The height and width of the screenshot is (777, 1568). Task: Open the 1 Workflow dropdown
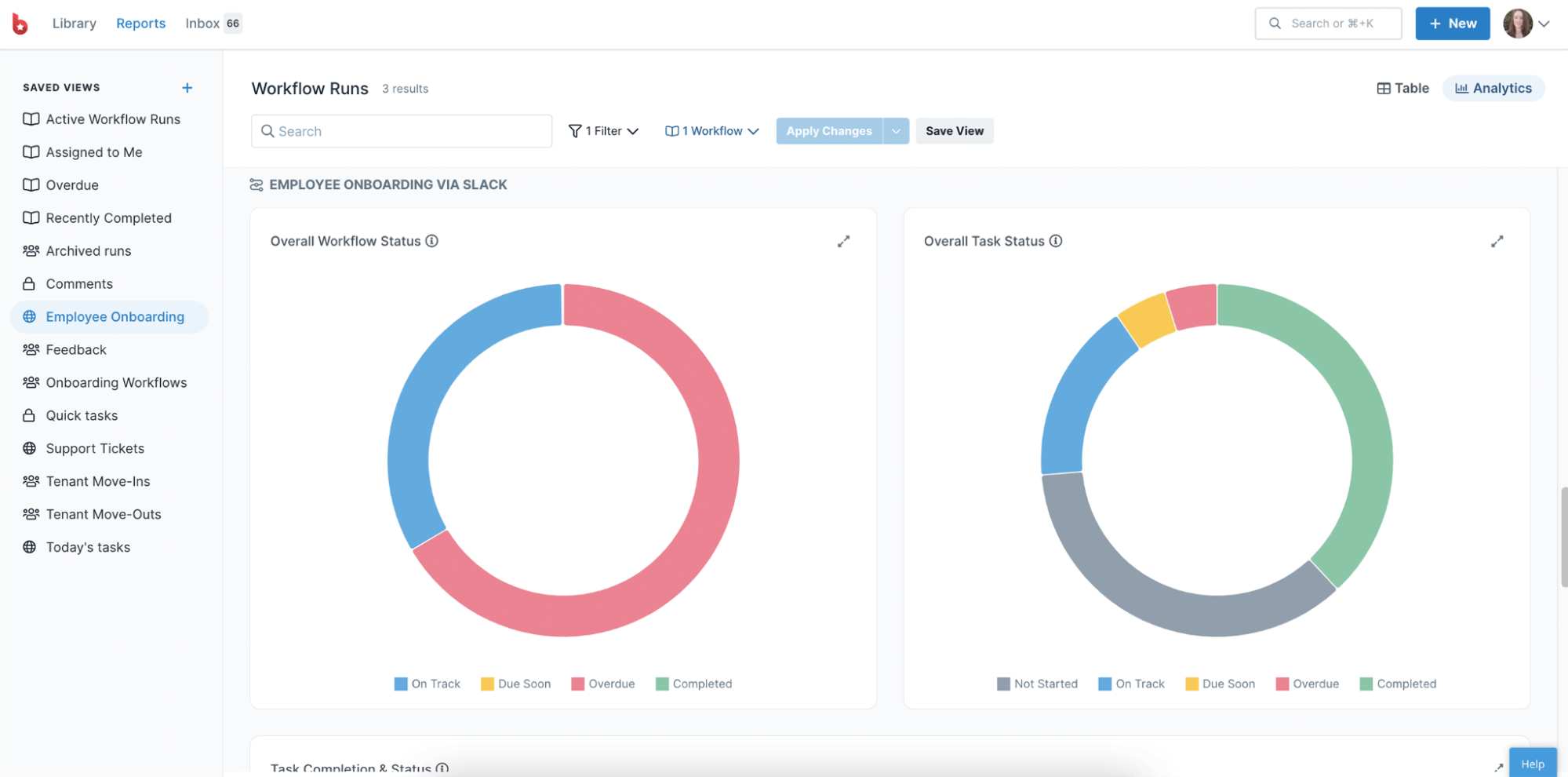(x=711, y=131)
